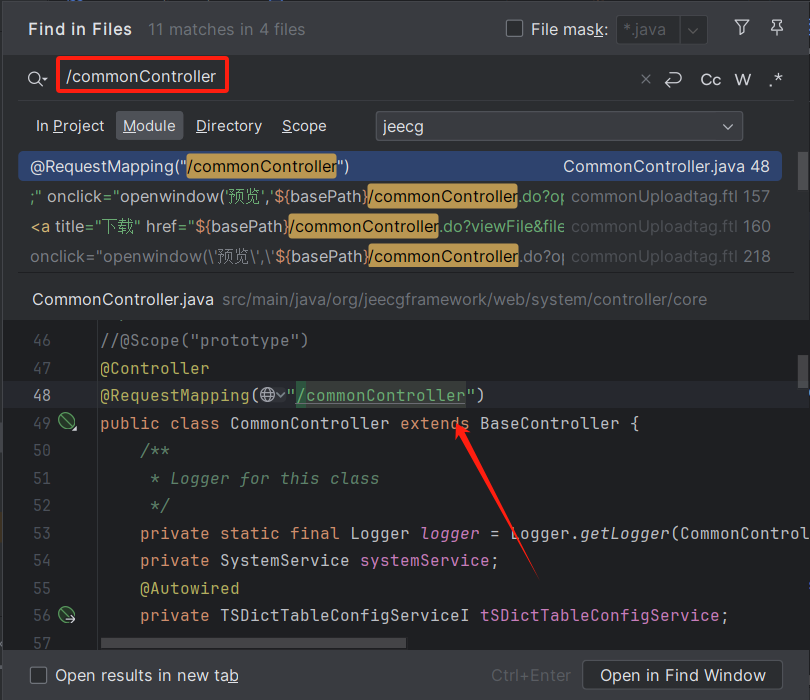810x700 pixels.
Task: Click the globe URL icon on line 48
Action: tap(268, 395)
